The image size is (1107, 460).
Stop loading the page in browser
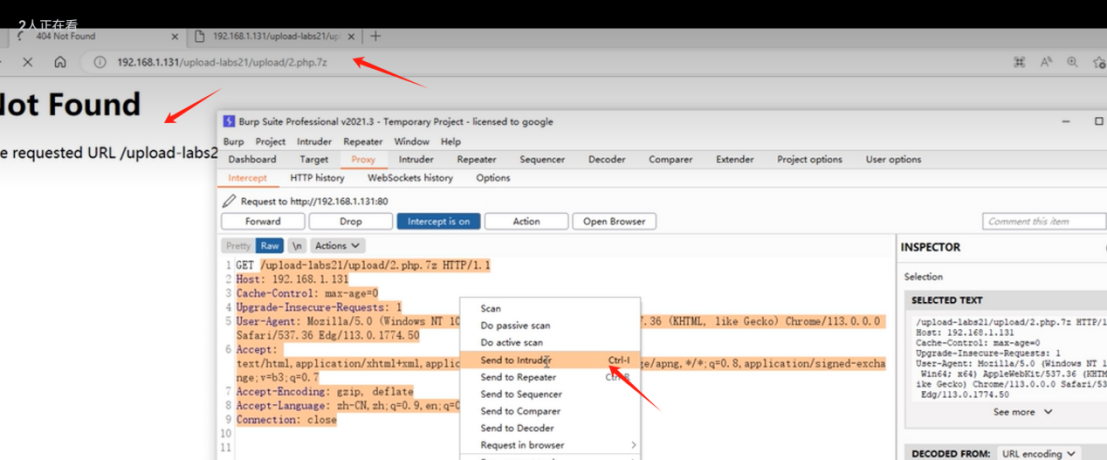tap(28, 62)
